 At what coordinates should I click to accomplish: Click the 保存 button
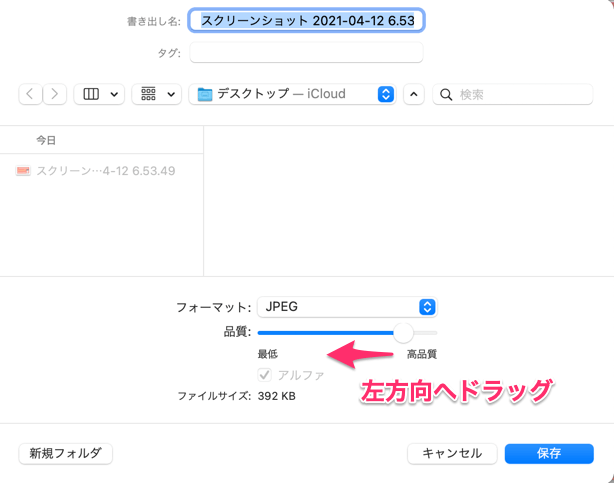549,453
